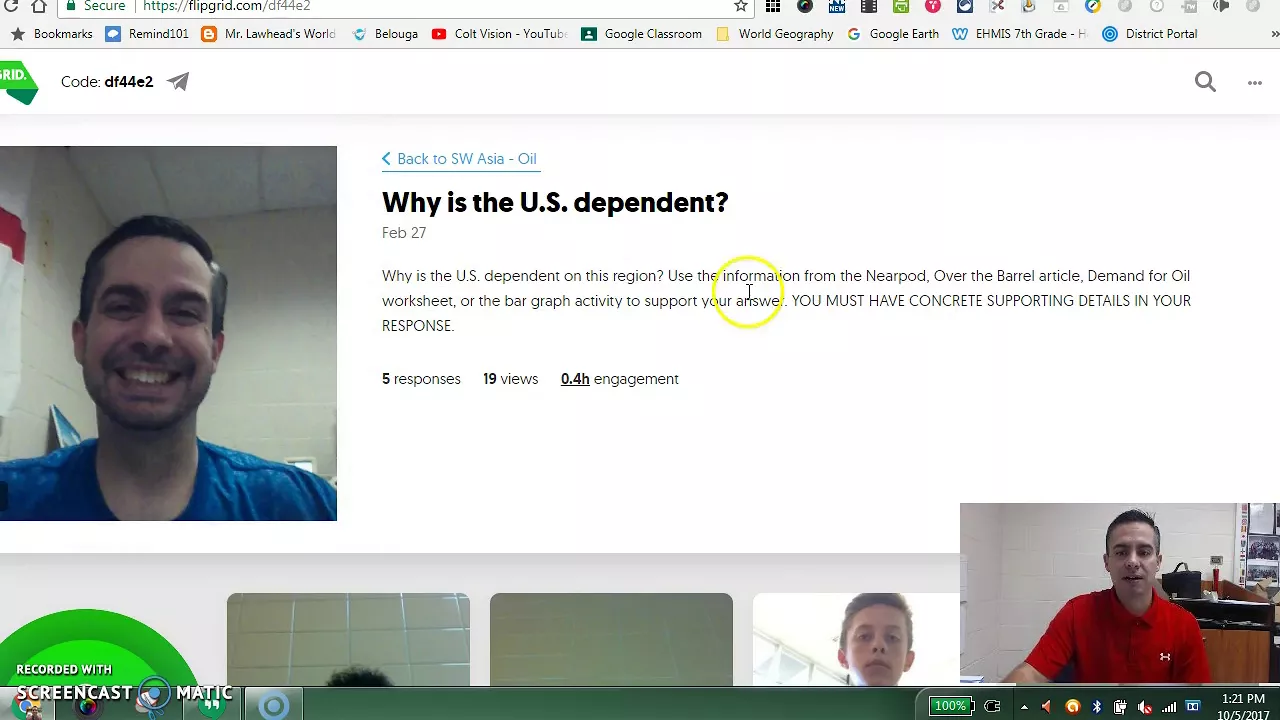Open Remind101 bookmark
This screenshot has height=720, width=1280.
point(147,34)
